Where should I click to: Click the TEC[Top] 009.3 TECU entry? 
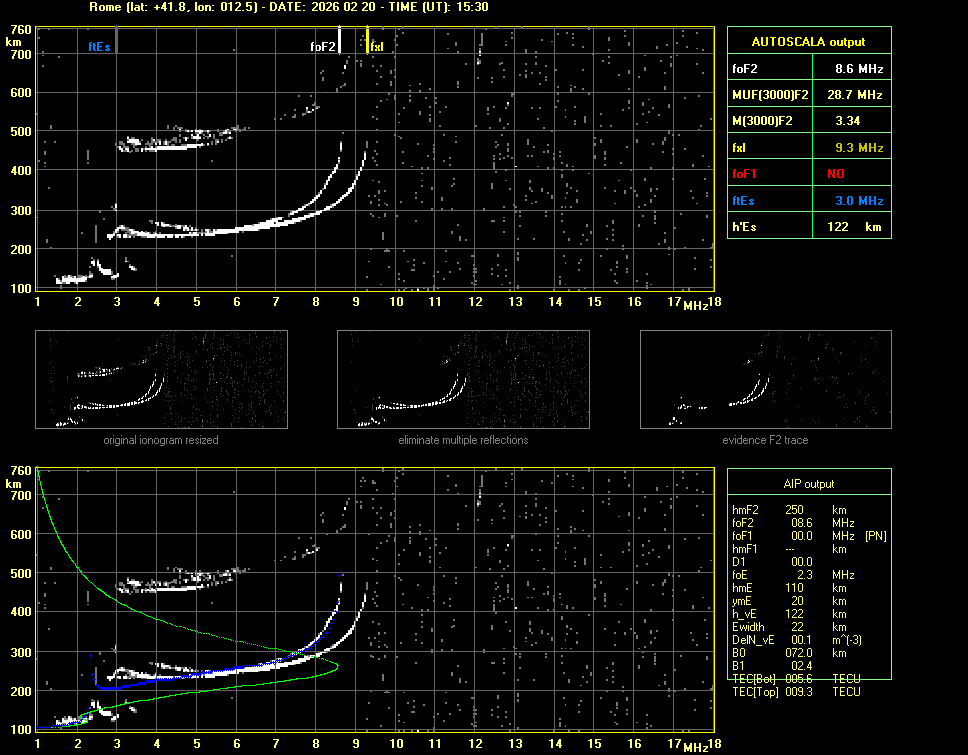(x=796, y=692)
